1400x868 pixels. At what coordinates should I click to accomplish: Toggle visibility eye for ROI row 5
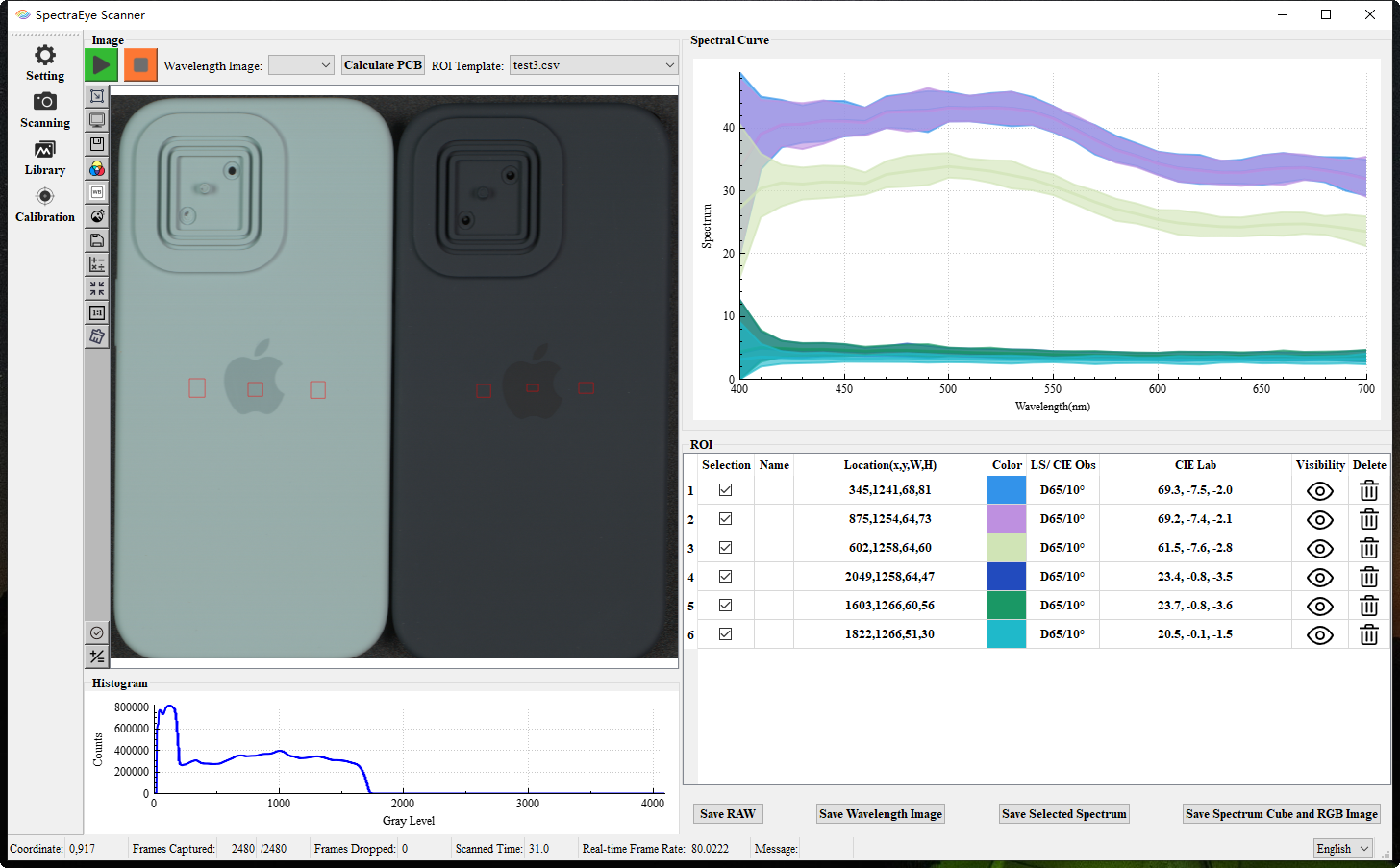[x=1320, y=606]
